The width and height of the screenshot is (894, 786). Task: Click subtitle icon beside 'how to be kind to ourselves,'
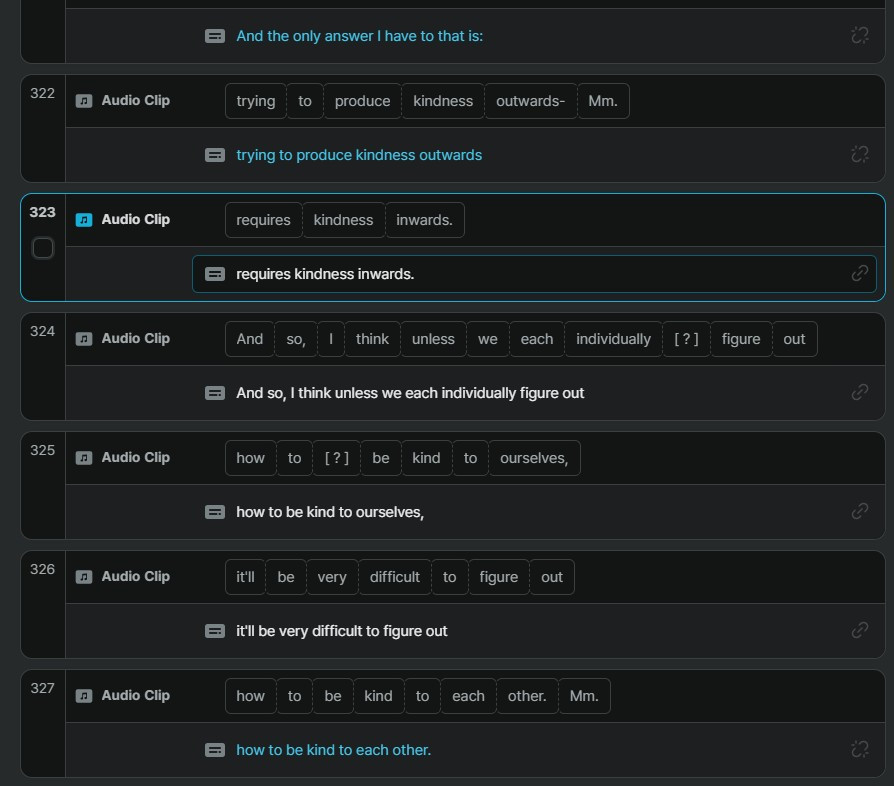(214, 512)
